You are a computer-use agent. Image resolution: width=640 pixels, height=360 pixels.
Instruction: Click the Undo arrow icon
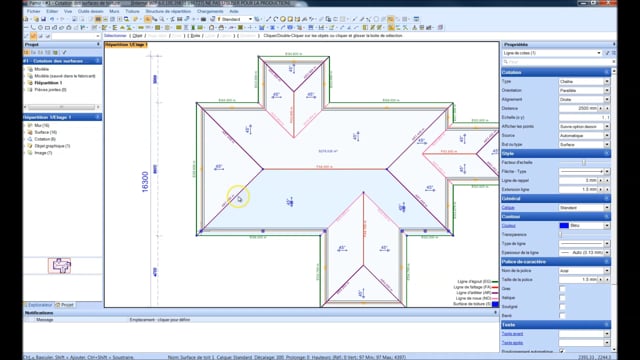[52, 19]
